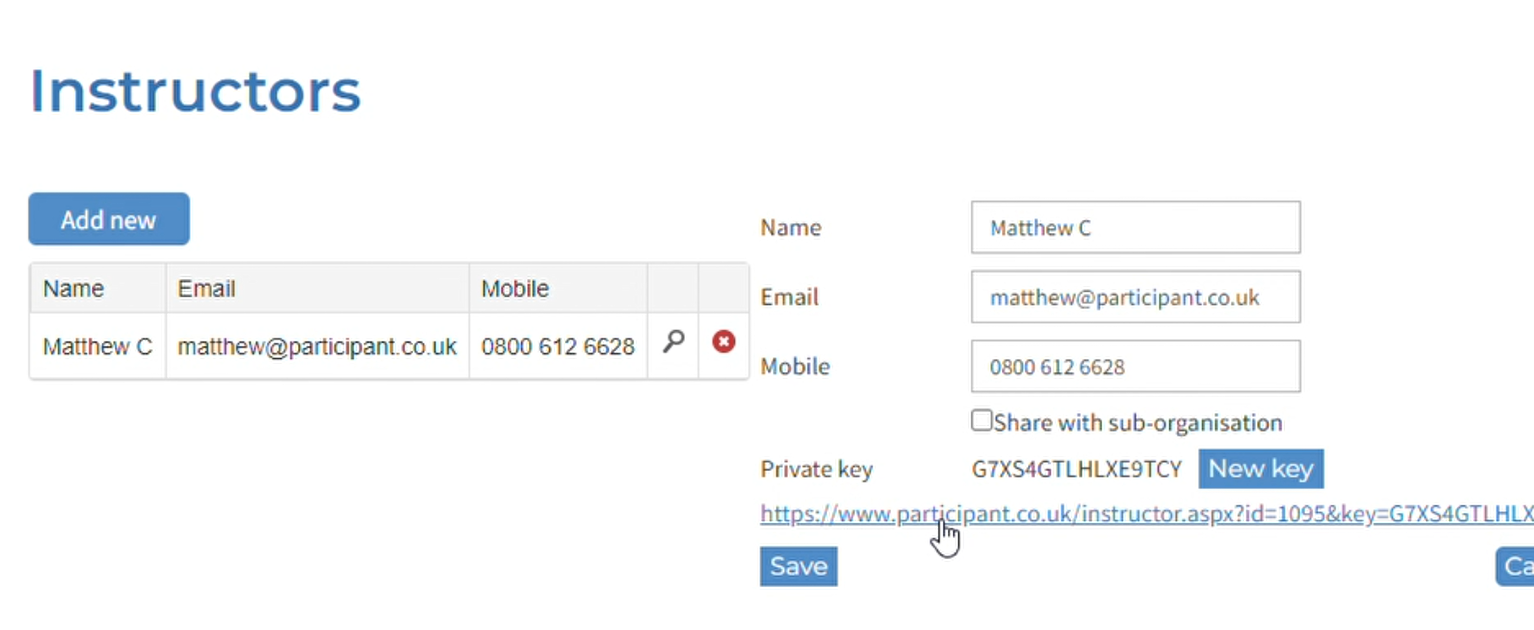Click the partially visible Cancel button
The image size is (1534, 630).
click(x=1516, y=566)
